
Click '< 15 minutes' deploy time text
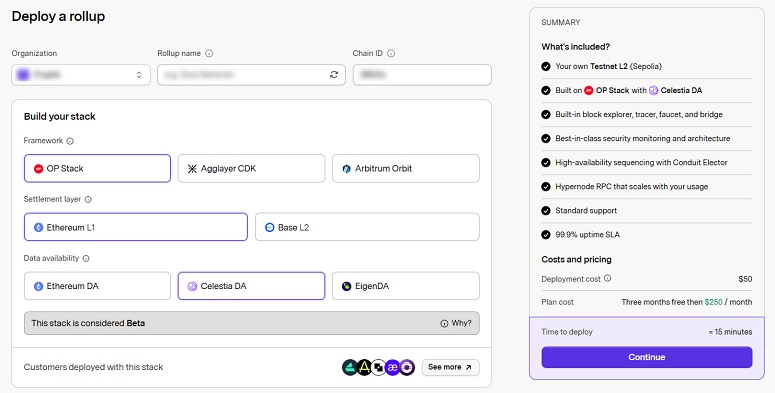click(x=731, y=332)
